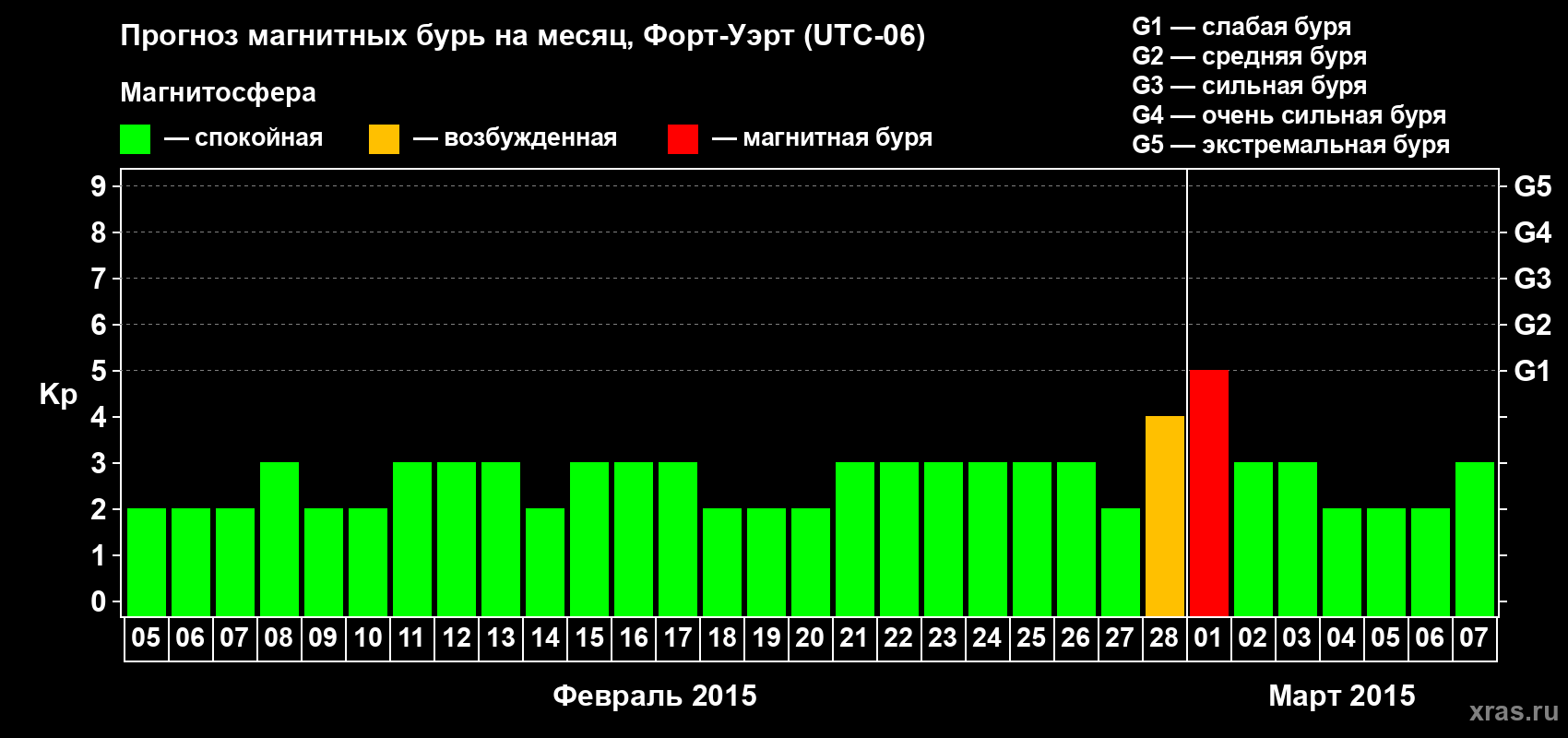
Task: Select the green bar for February 17
Action: pos(677,540)
